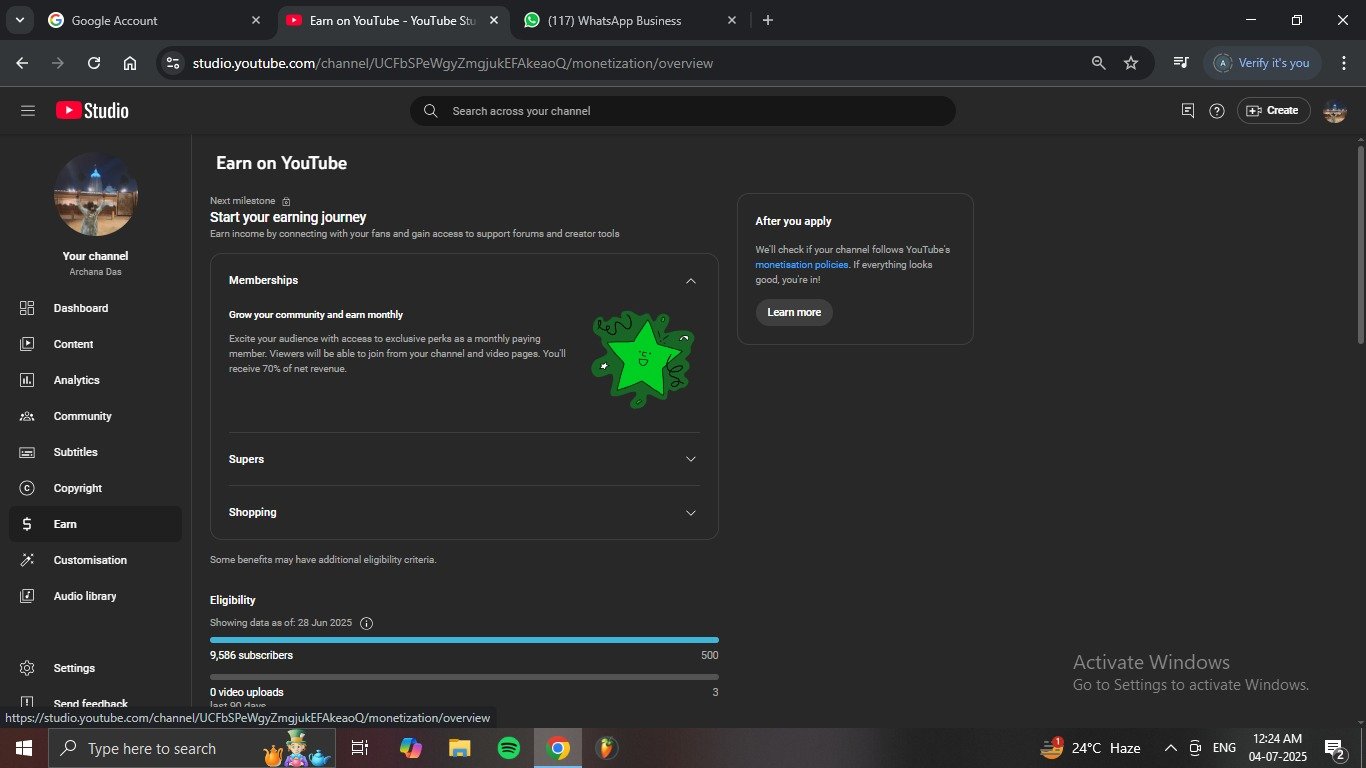This screenshot has width=1366, height=768.
Task: Open the media control icon
Action: (x=1180, y=63)
